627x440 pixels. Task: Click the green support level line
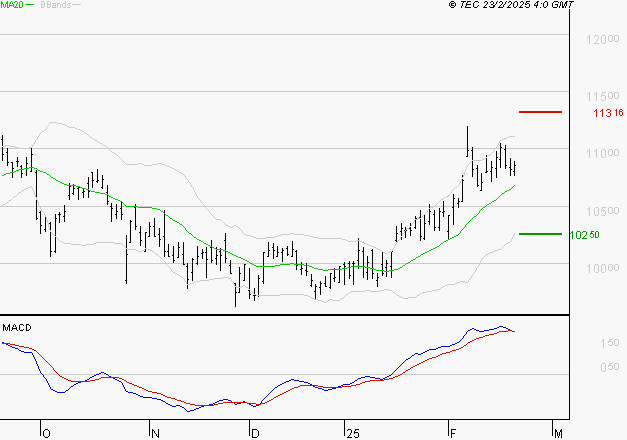[540, 234]
